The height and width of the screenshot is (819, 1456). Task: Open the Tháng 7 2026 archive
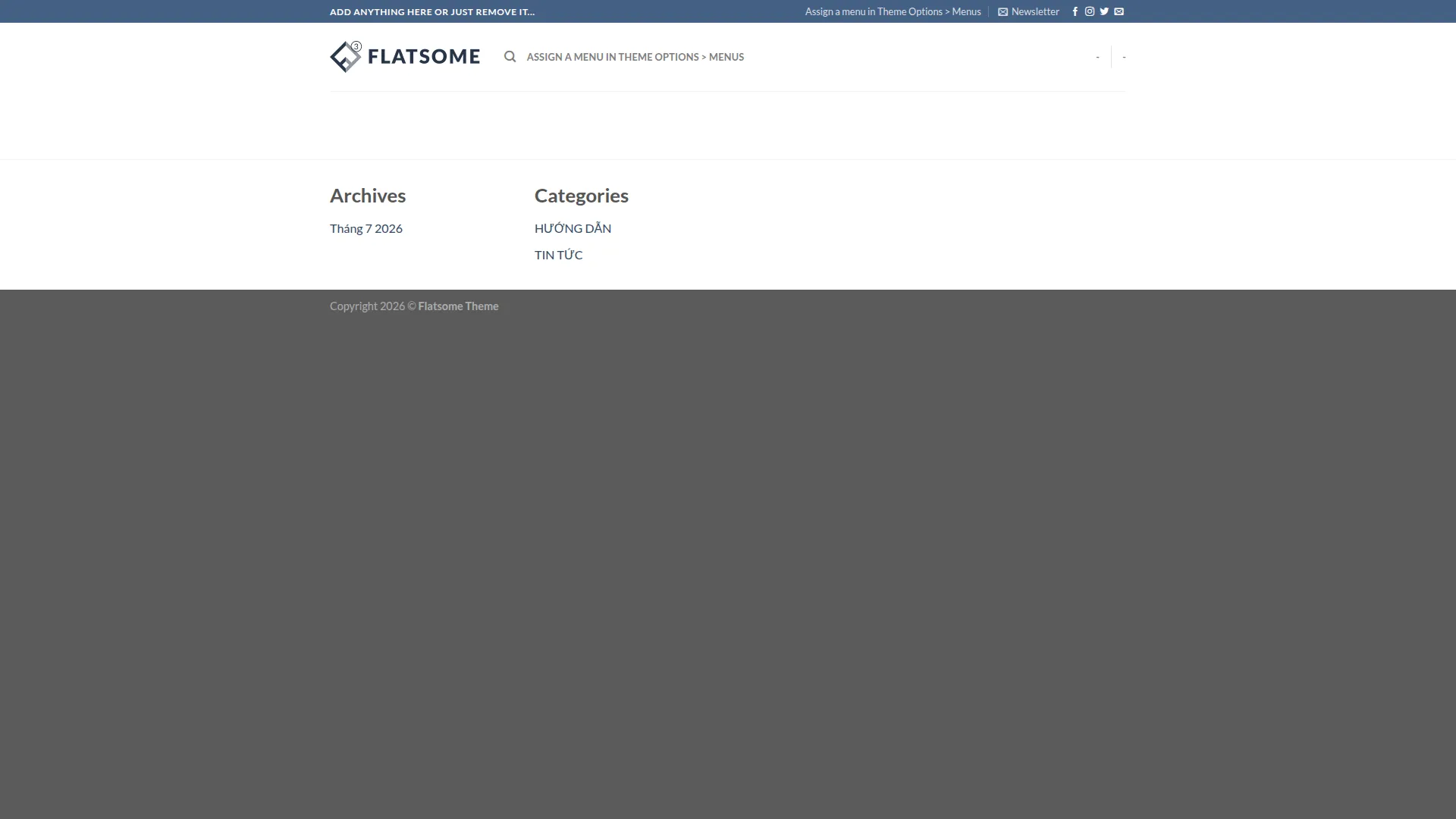(366, 228)
